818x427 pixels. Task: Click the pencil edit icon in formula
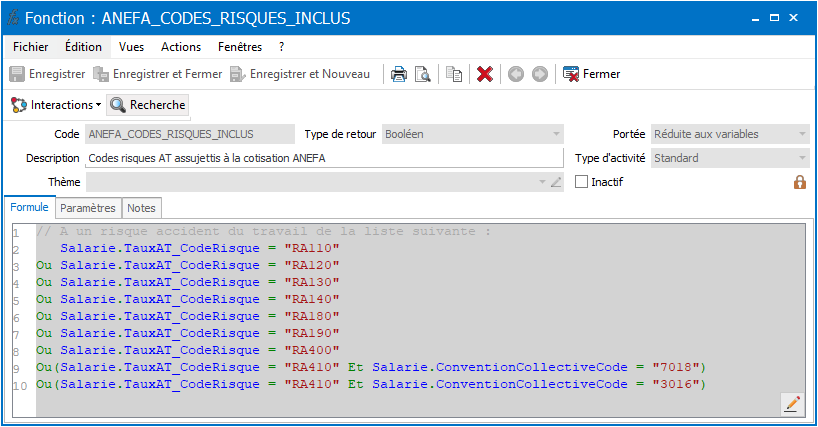click(x=792, y=404)
